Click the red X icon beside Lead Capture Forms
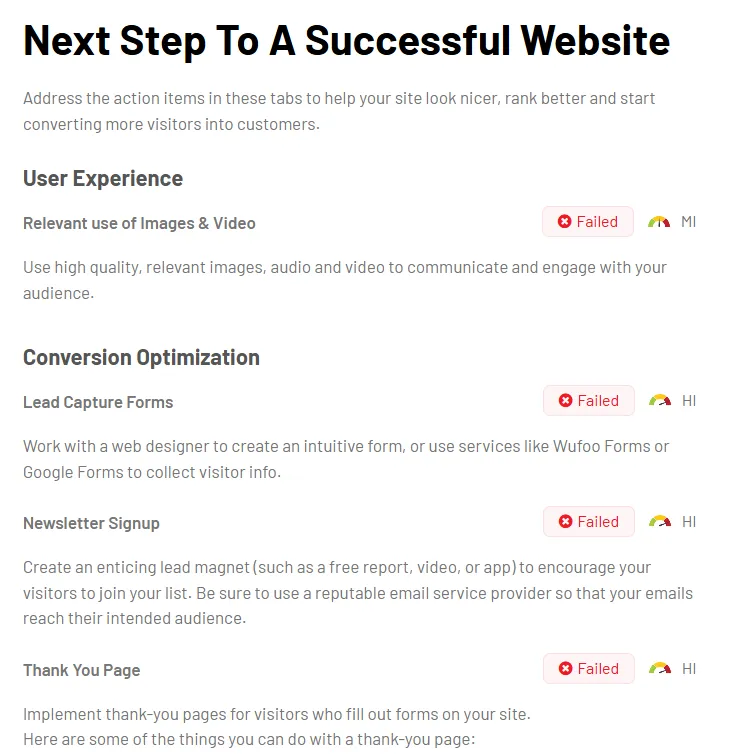Viewport: 753px width, 754px height. pyautogui.click(x=565, y=401)
